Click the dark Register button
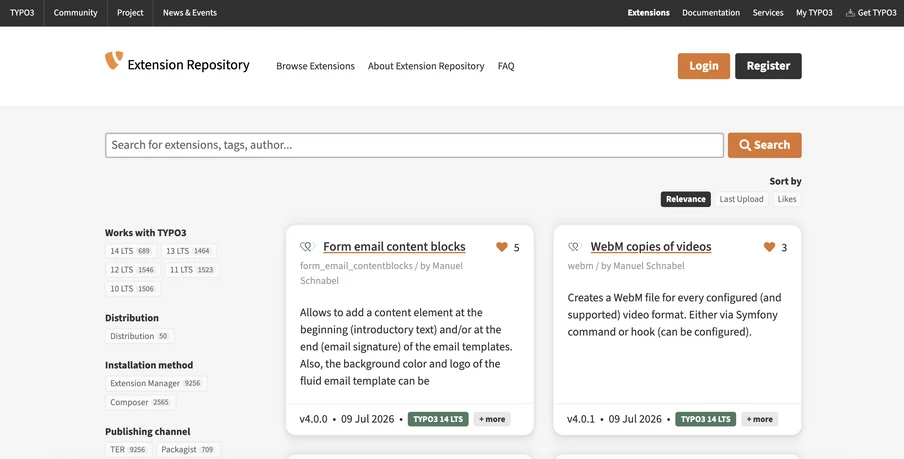 (x=768, y=66)
